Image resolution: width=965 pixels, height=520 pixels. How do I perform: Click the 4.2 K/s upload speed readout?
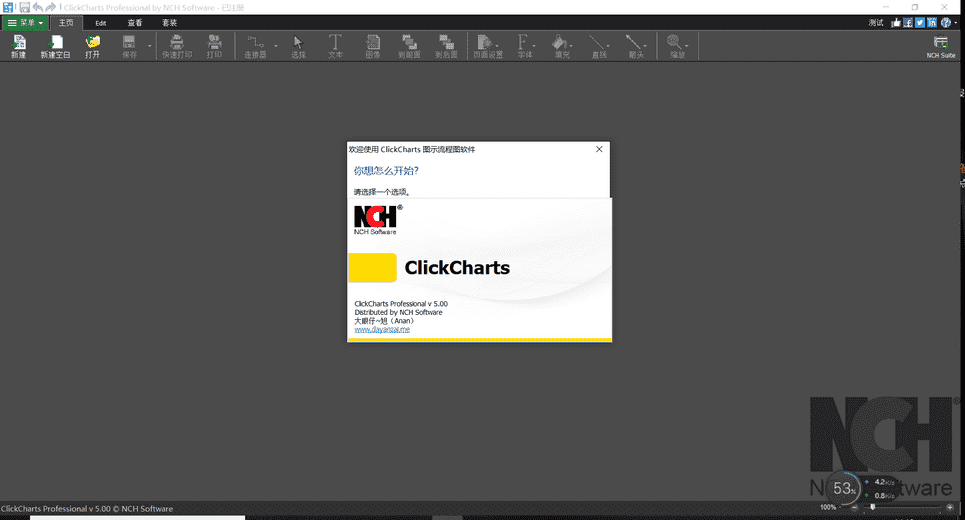coord(884,482)
